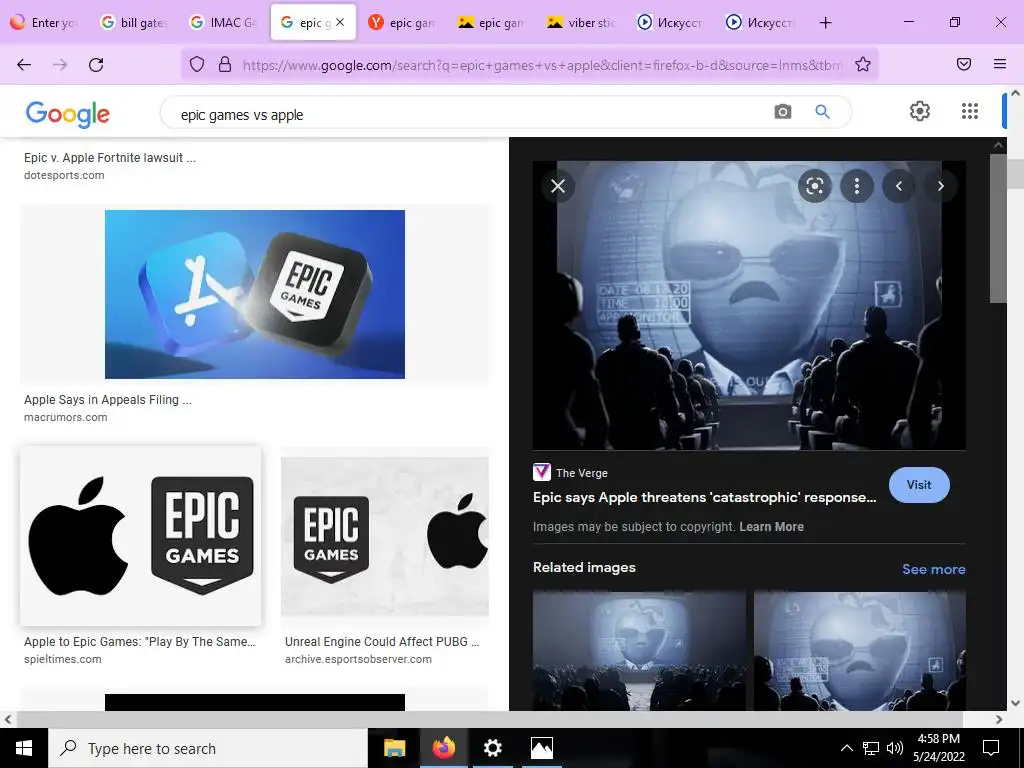
Task: Open Photos app in the taskbar
Action: (541, 748)
